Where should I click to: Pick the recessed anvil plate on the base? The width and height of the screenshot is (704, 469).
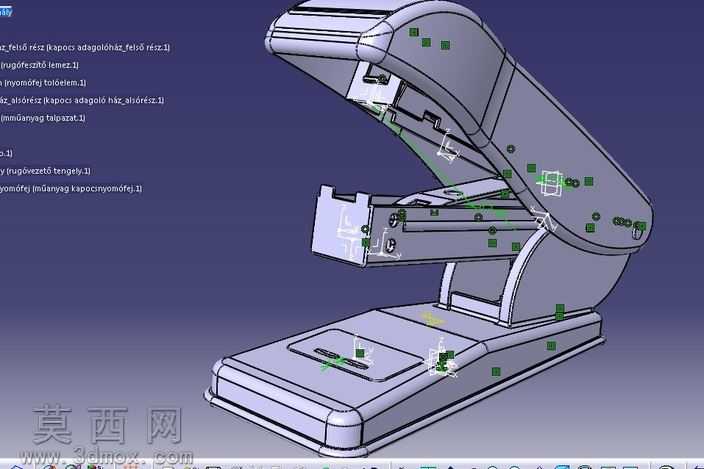click(355, 355)
